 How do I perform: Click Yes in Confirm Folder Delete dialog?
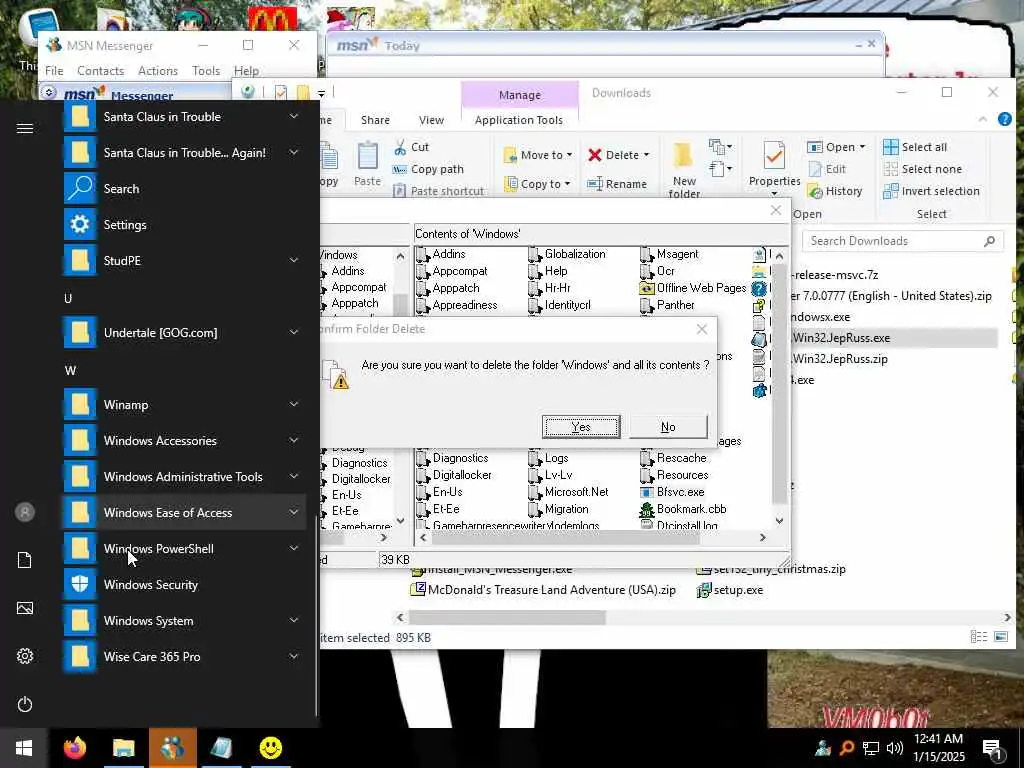coord(581,427)
